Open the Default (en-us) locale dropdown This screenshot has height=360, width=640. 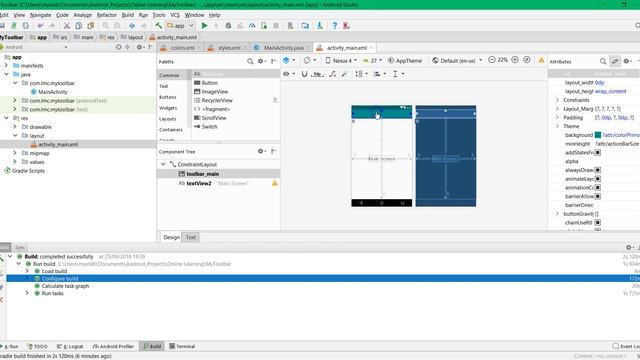pyautogui.click(x=457, y=60)
